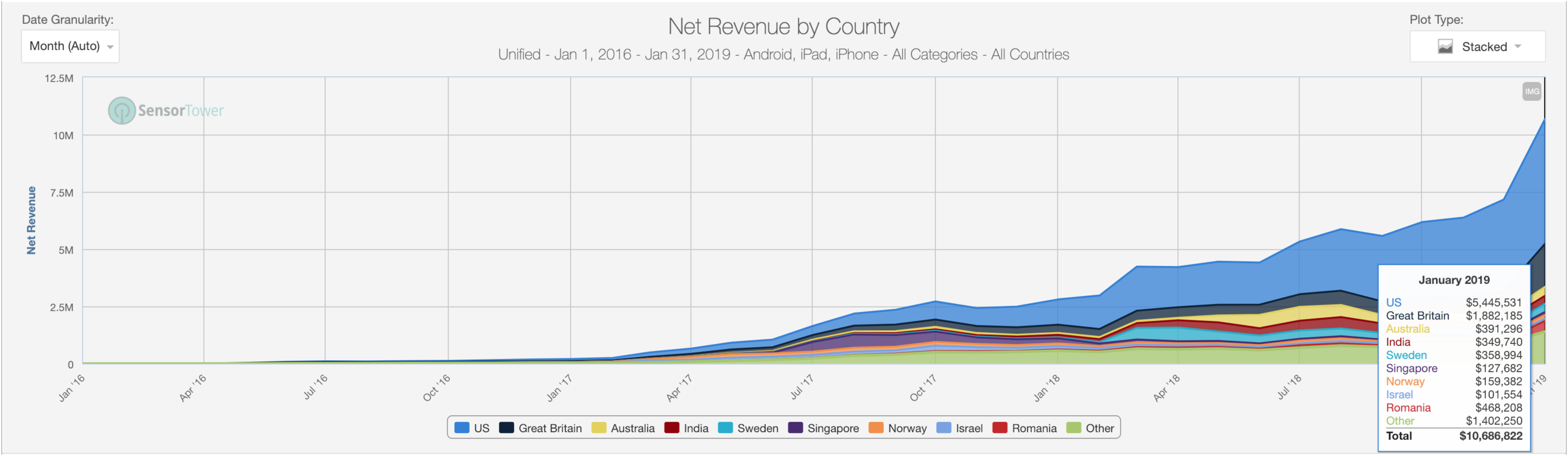Click the Sweden legend swatch icon

[725, 428]
